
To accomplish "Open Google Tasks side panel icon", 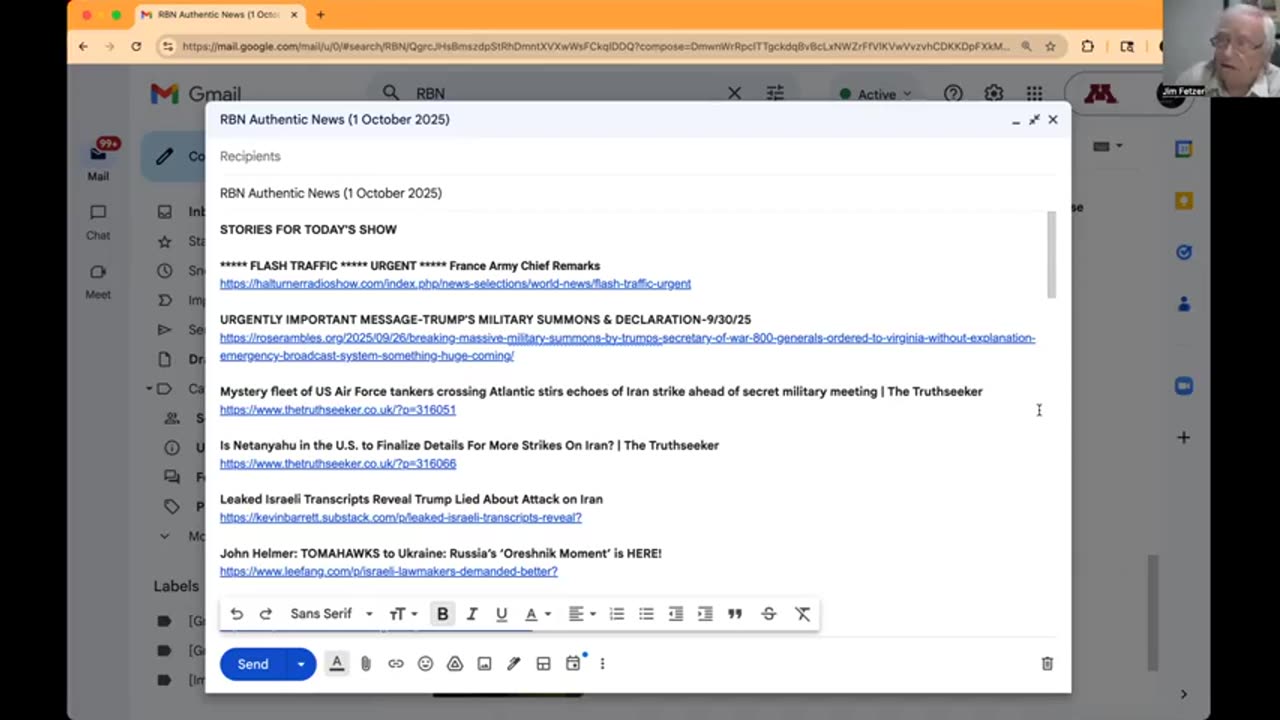I will pos(1184,252).
